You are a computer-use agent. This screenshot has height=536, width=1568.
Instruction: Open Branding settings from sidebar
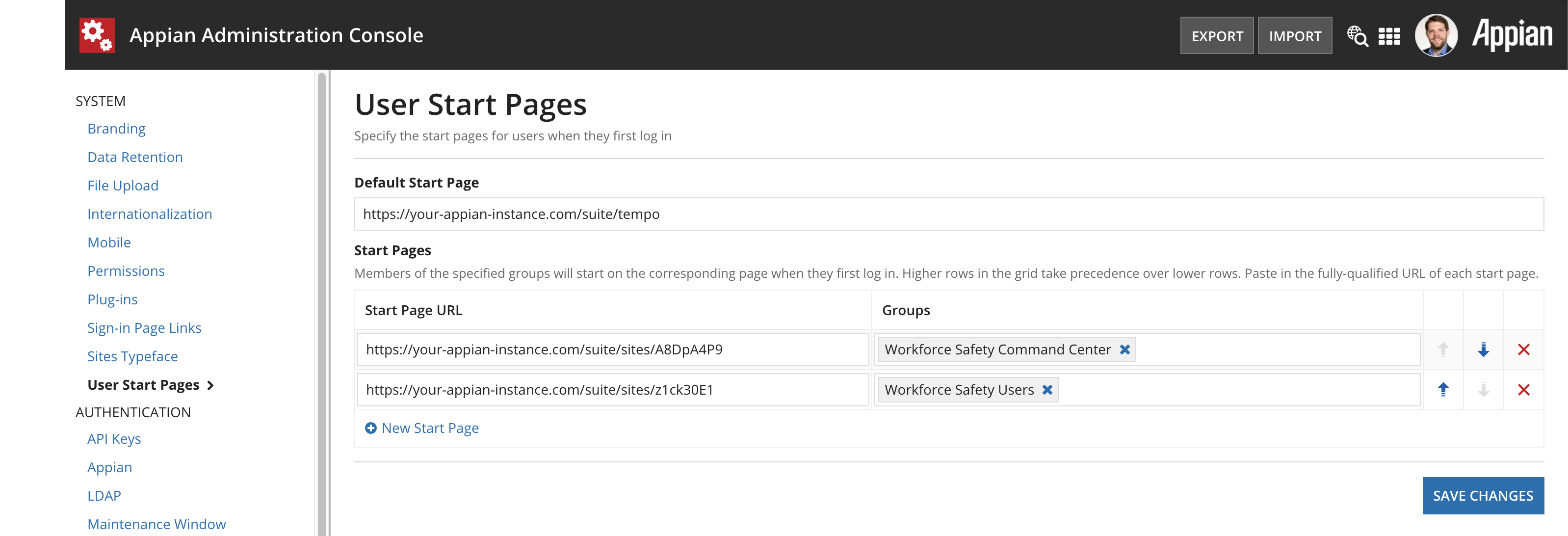point(116,128)
